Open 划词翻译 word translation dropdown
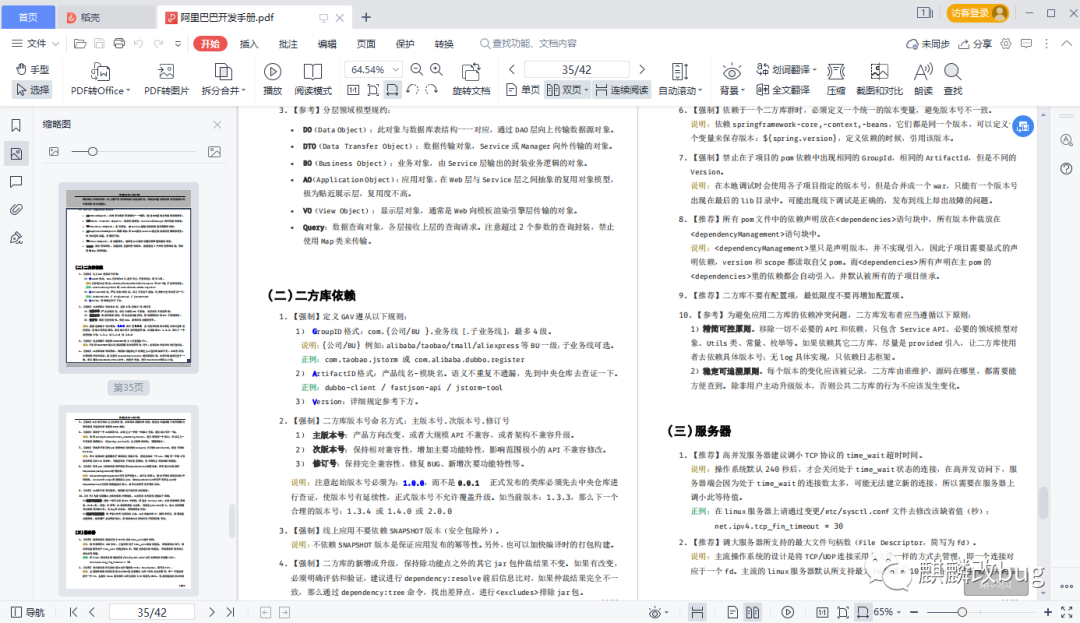Viewport: 1080px width, 623px height. pyautogui.click(x=786, y=70)
